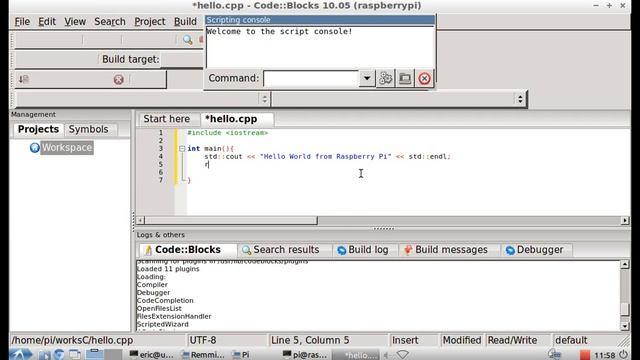Select the Workspace tree item

(x=67, y=148)
